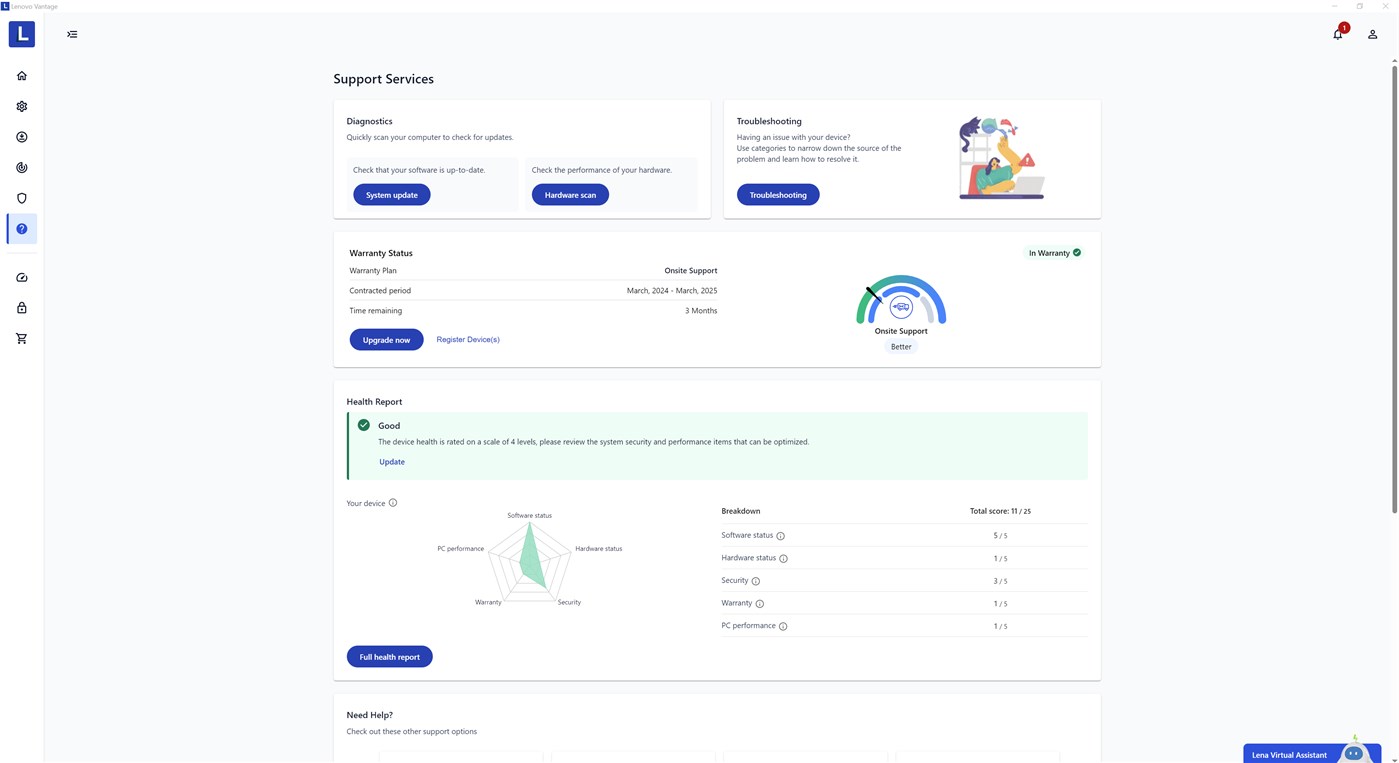Click the Lenovo L logo
The width and height of the screenshot is (1399, 763).
point(22,34)
